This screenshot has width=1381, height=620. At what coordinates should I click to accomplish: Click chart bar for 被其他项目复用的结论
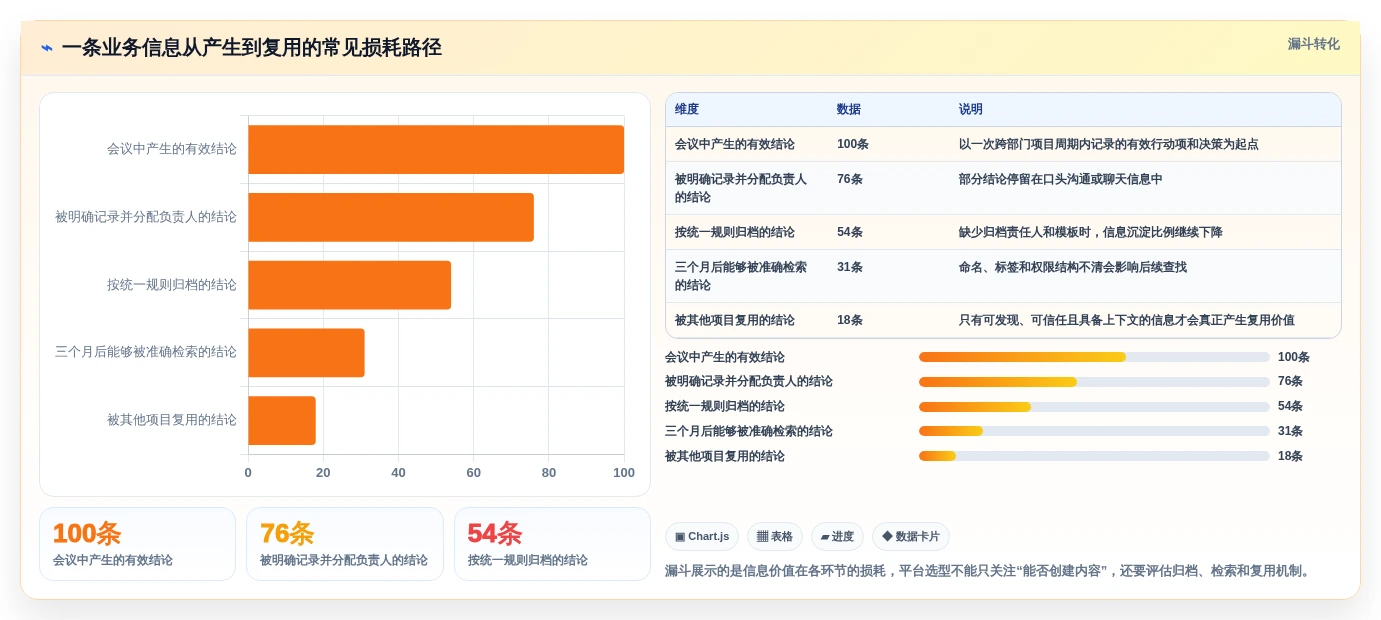tap(282, 421)
